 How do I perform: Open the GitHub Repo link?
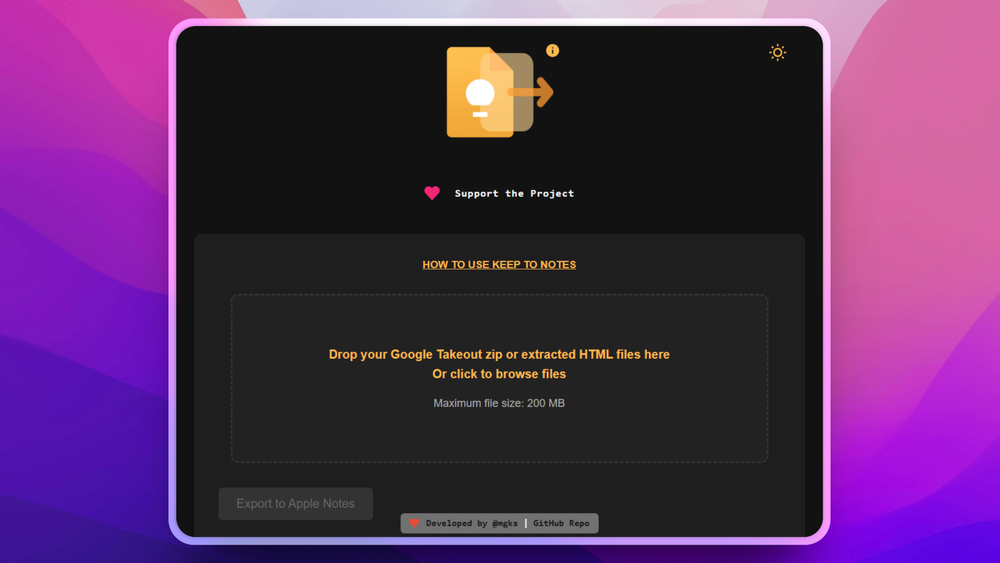pos(561,523)
